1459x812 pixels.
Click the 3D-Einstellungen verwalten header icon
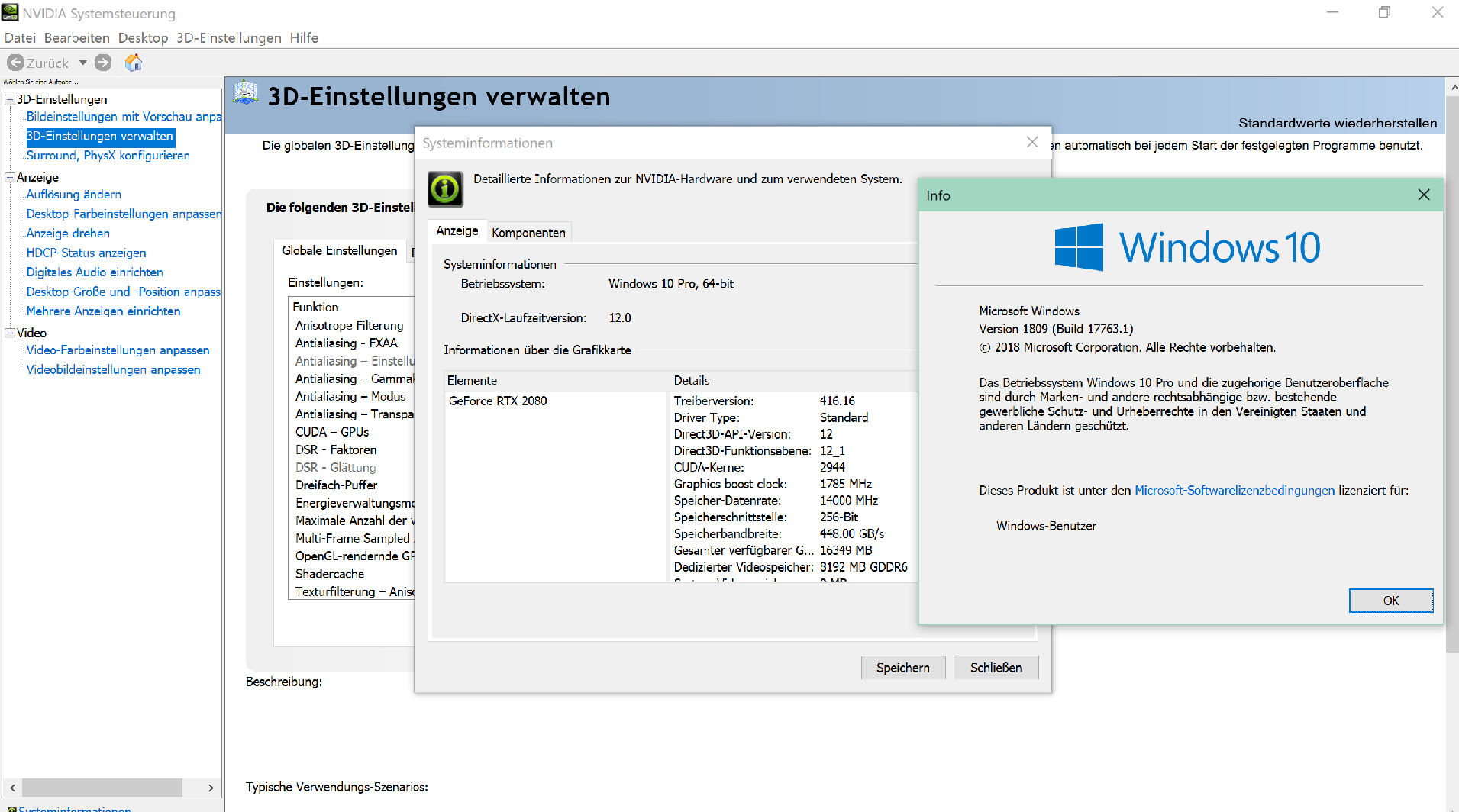(245, 93)
